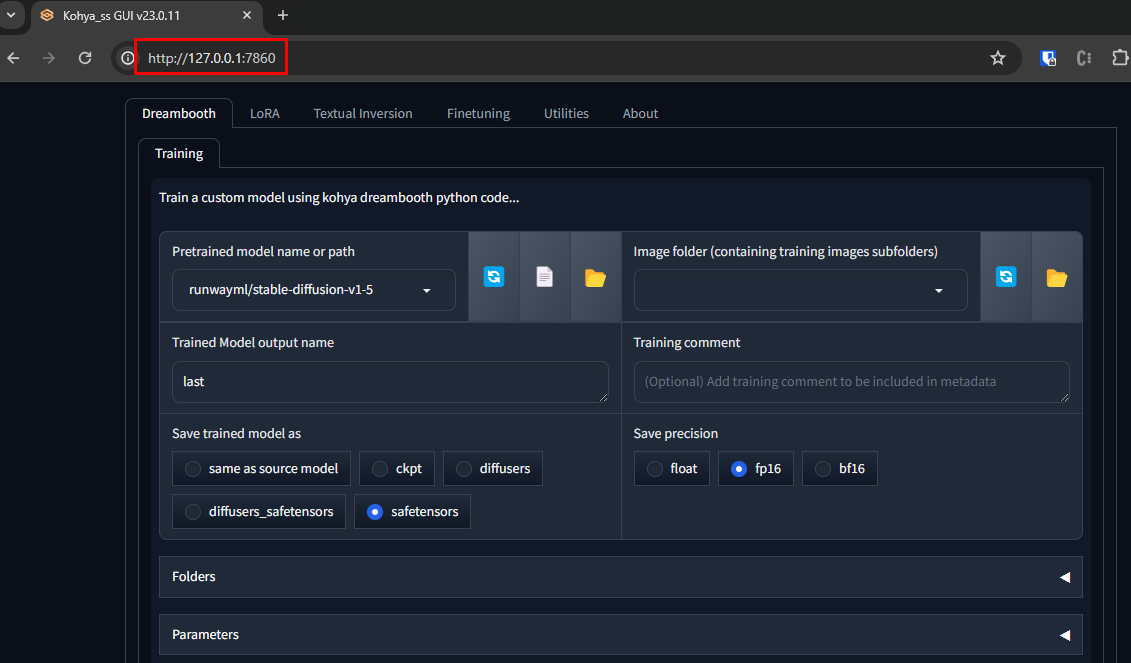1131x663 pixels.
Task: Open the Textual Inversion tab
Action: click(x=362, y=114)
